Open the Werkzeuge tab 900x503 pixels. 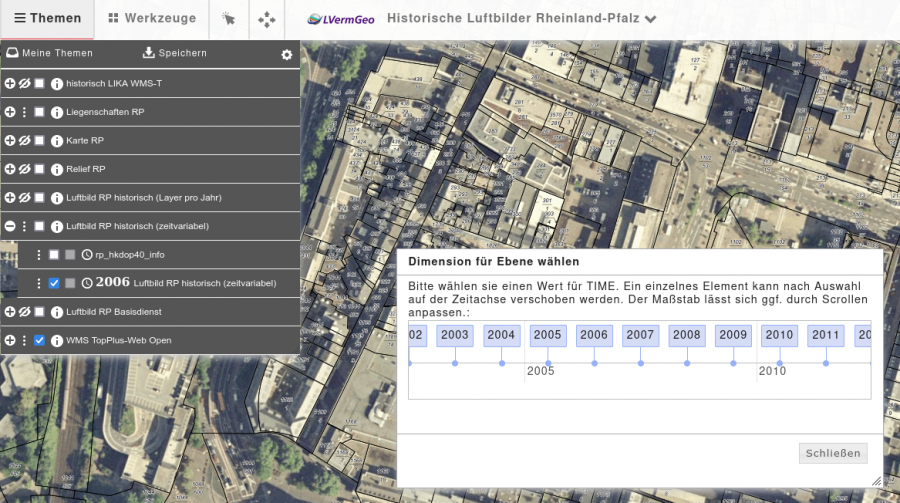click(x=152, y=19)
